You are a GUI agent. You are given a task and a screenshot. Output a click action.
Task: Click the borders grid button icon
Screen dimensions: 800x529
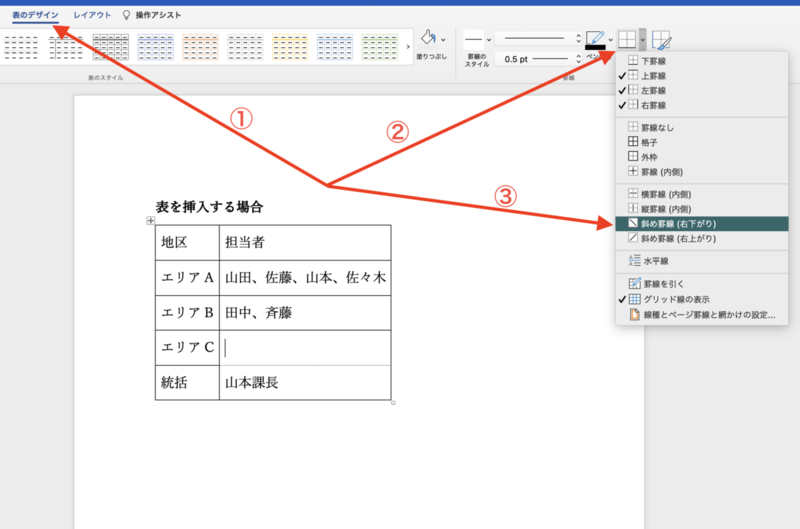[x=627, y=39]
